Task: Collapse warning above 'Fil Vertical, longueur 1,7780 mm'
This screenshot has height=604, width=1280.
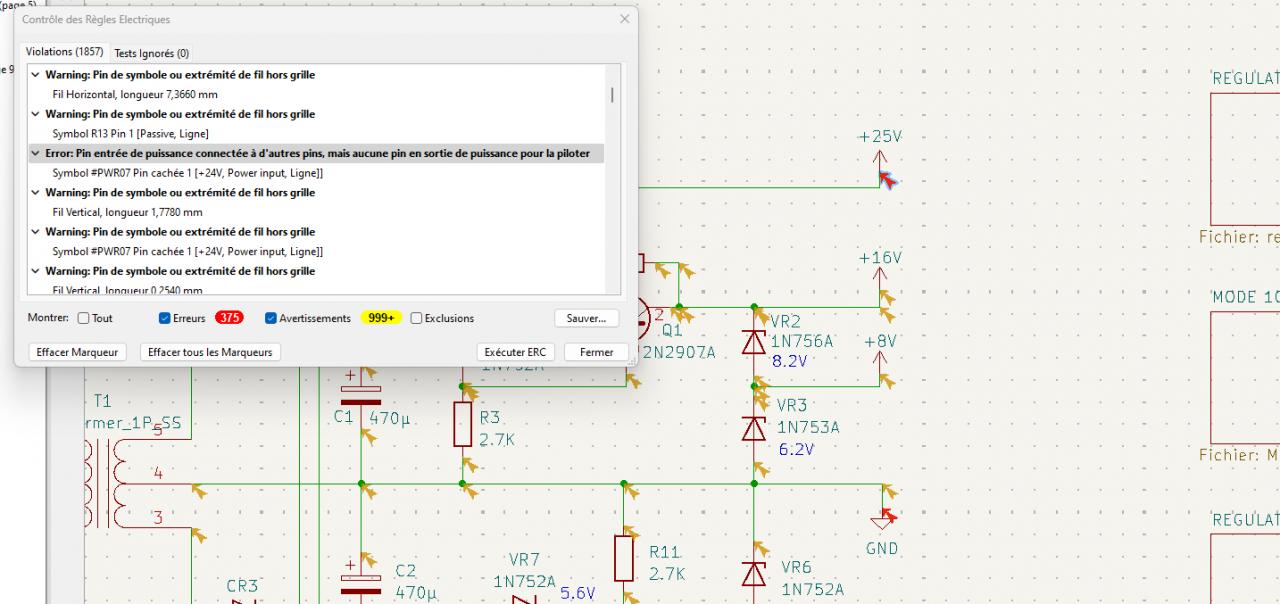Action: coord(37,192)
